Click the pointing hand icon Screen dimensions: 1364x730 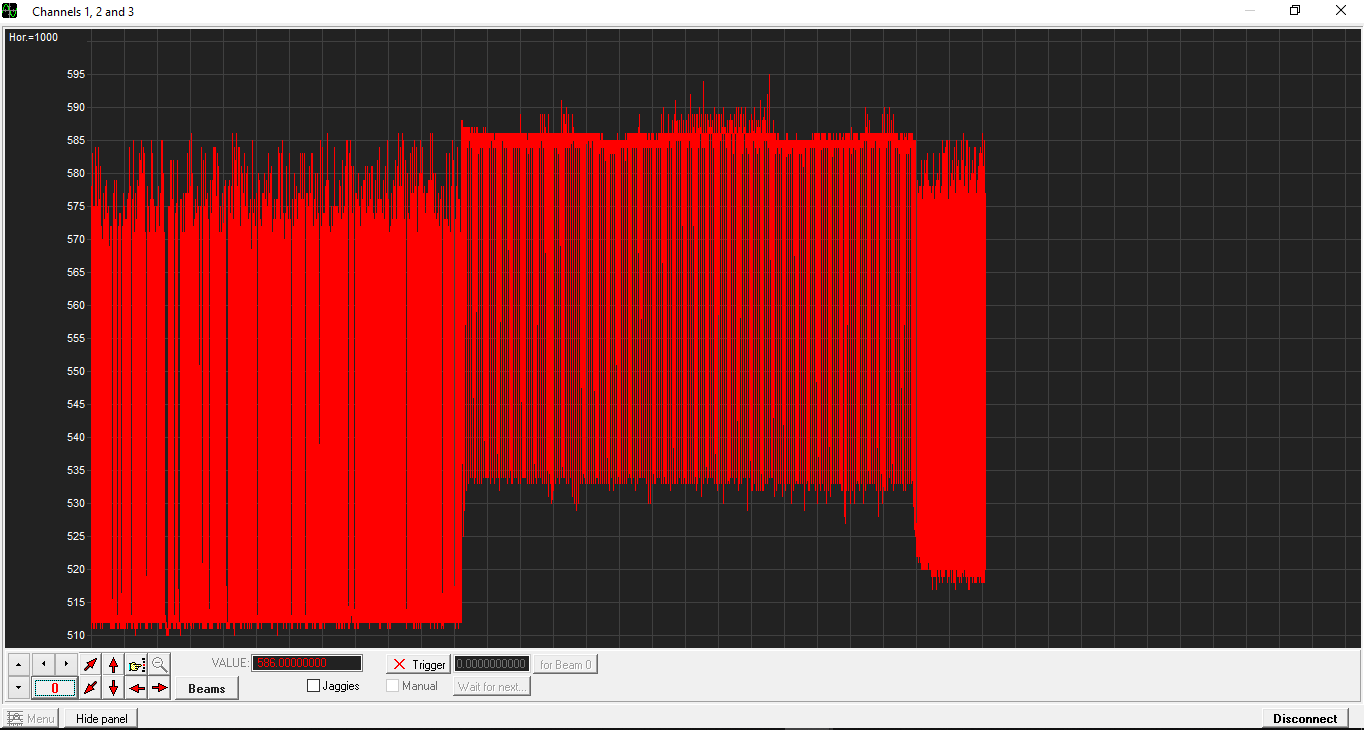[x=137, y=664]
